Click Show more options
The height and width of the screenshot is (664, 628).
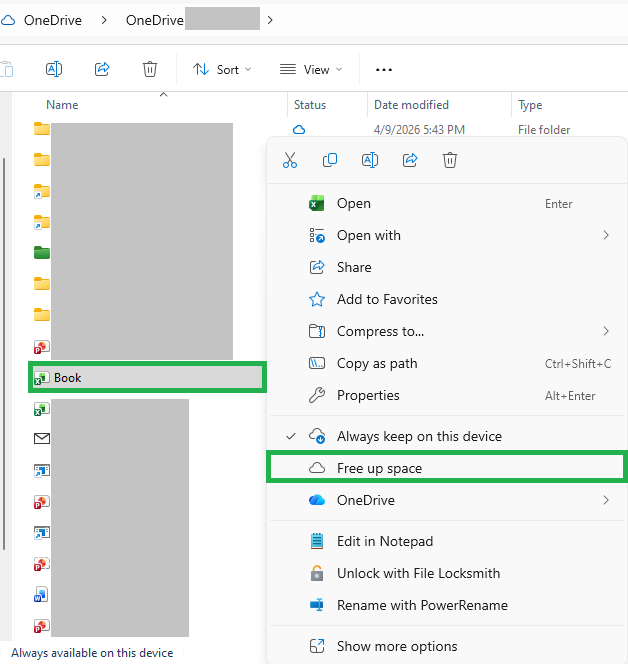449,646
